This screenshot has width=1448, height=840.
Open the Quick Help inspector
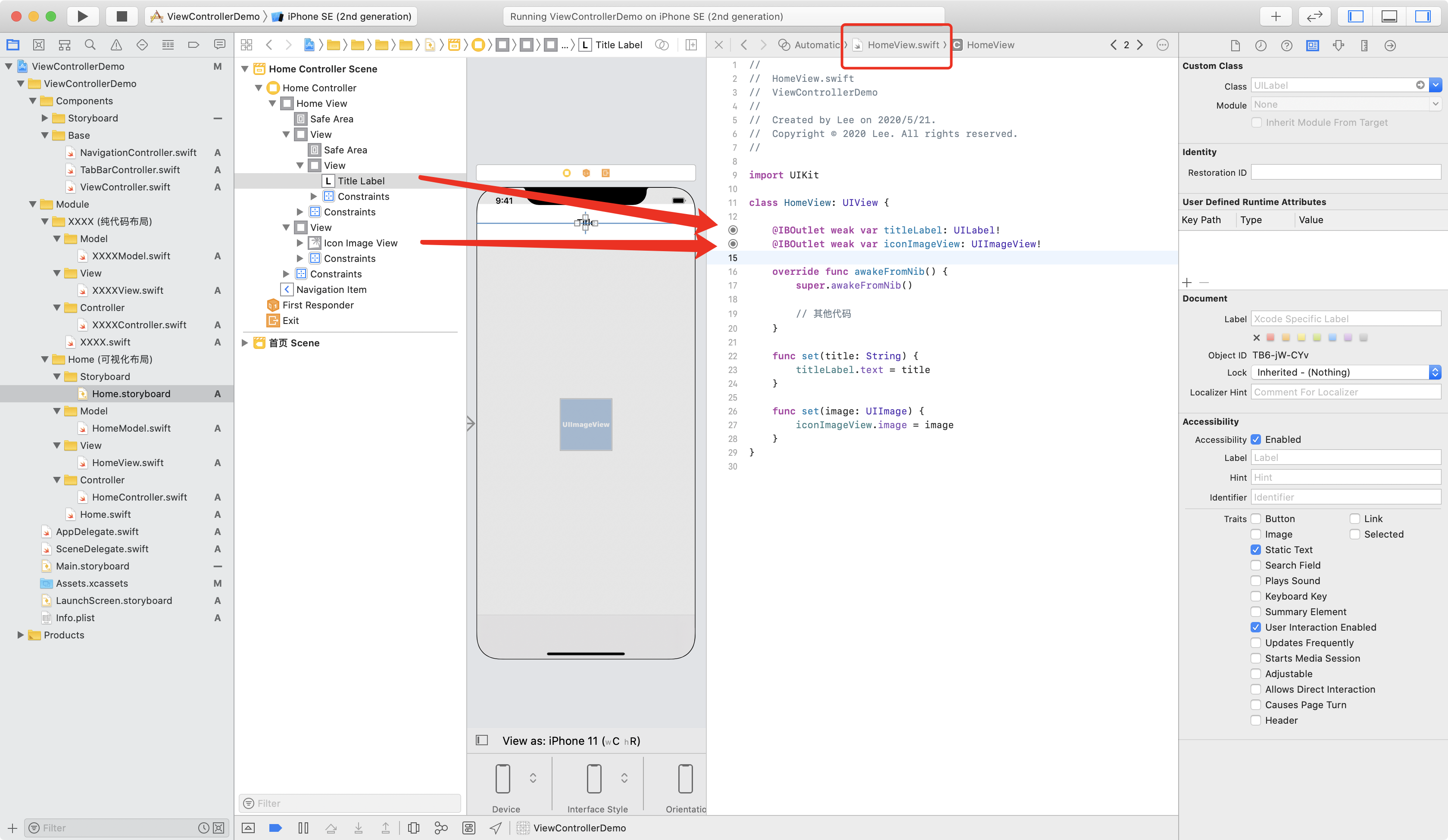1286,45
